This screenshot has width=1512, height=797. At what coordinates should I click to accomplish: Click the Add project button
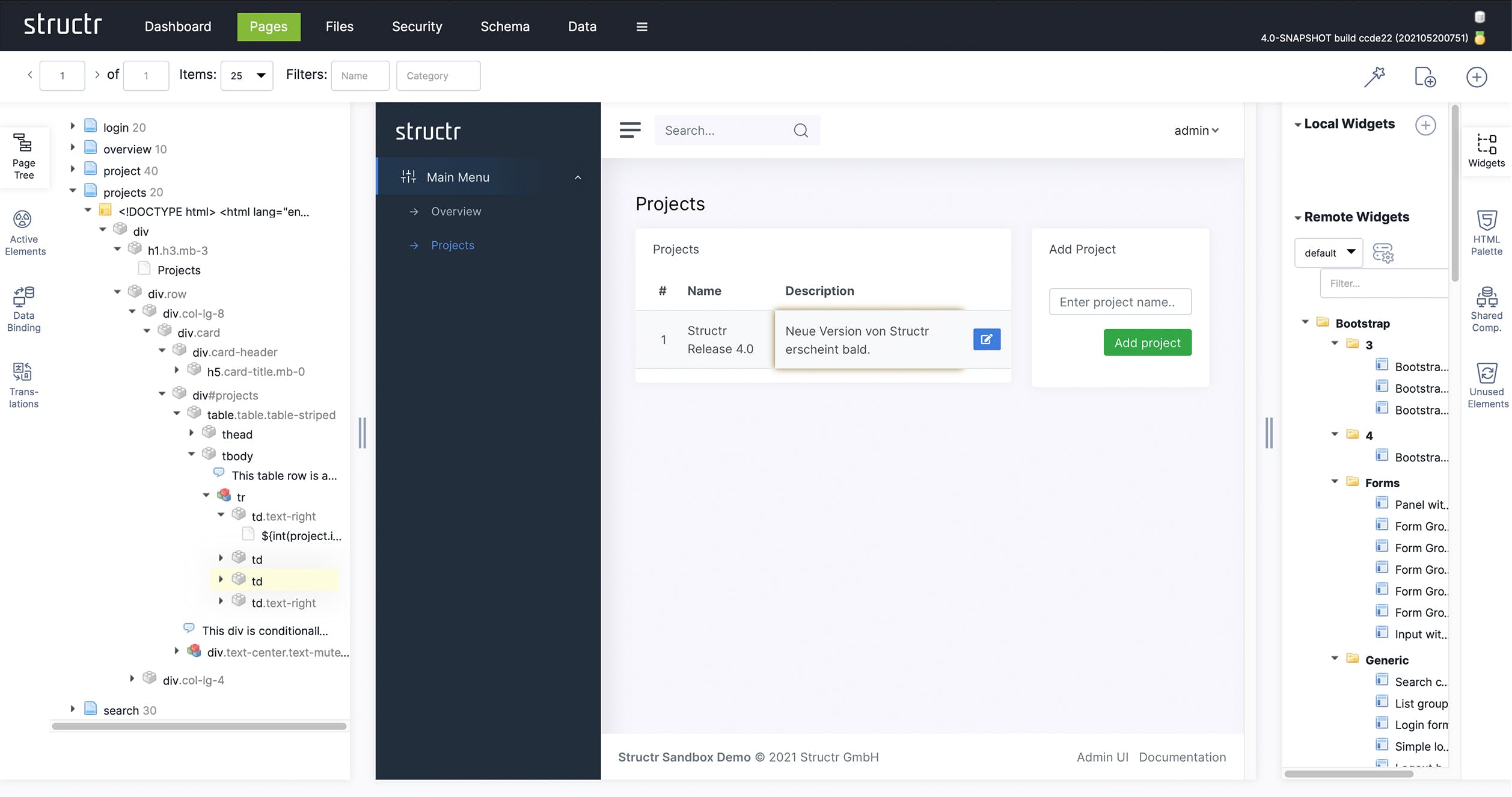[x=1147, y=342]
